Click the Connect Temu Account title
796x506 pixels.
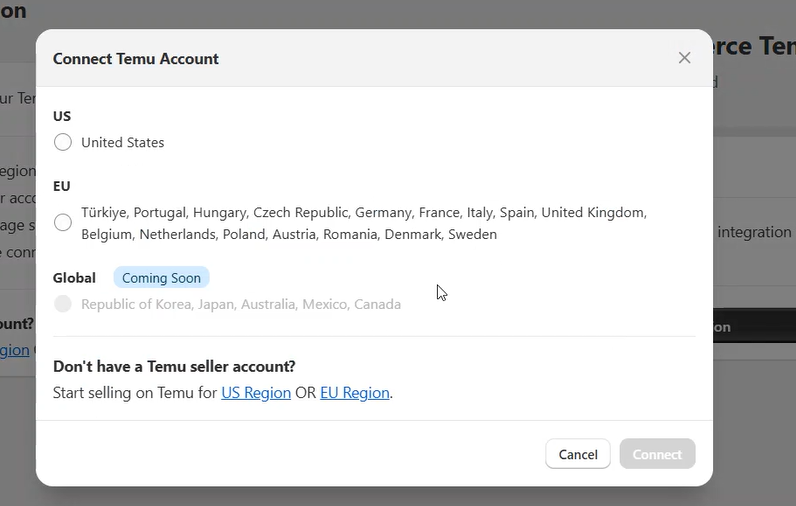pos(136,59)
